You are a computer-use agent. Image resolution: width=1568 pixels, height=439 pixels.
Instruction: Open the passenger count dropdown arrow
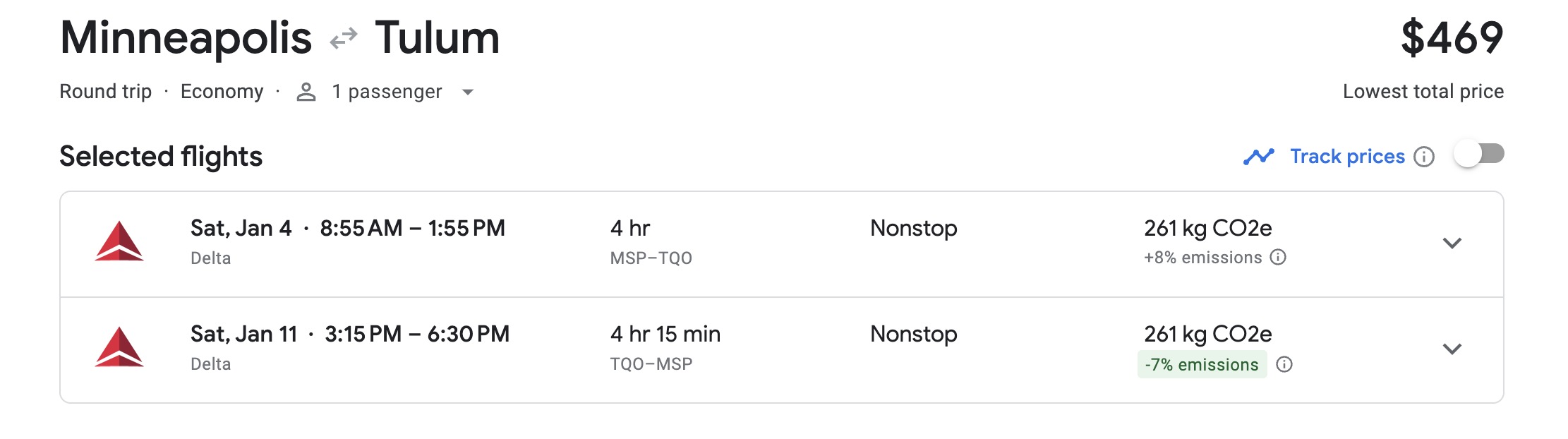click(468, 92)
